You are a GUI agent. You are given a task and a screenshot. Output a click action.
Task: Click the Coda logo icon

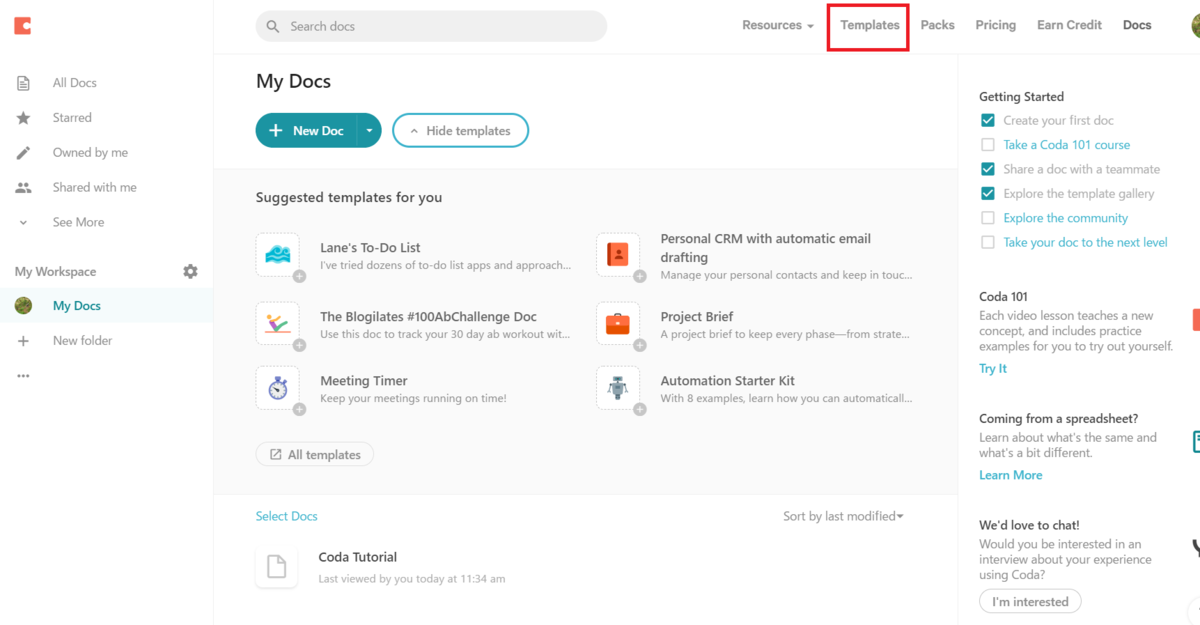22,26
